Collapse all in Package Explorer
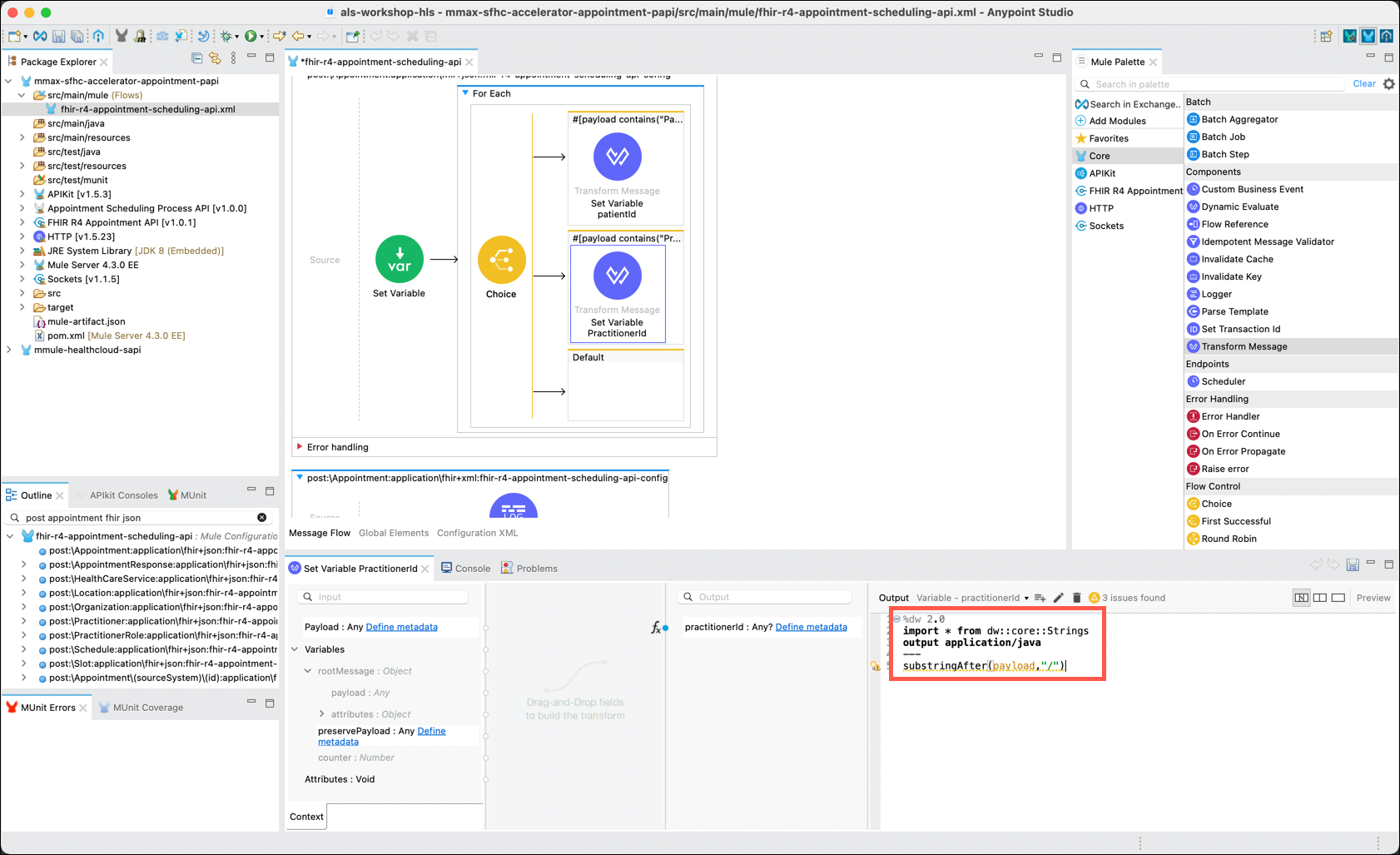This screenshot has width=1400, height=855. tap(197, 58)
